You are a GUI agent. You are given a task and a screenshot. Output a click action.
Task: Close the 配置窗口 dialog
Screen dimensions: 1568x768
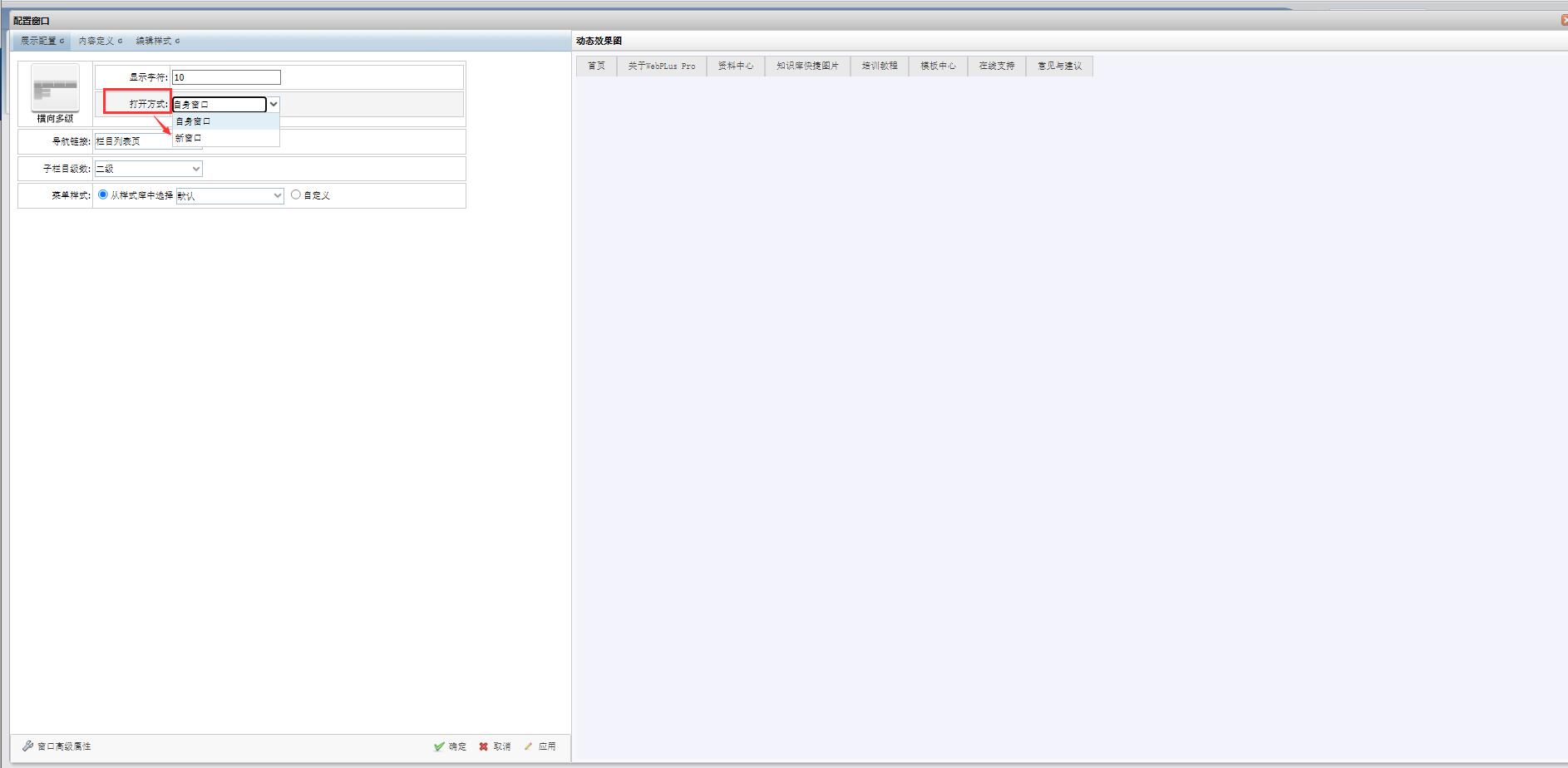click(x=1564, y=20)
